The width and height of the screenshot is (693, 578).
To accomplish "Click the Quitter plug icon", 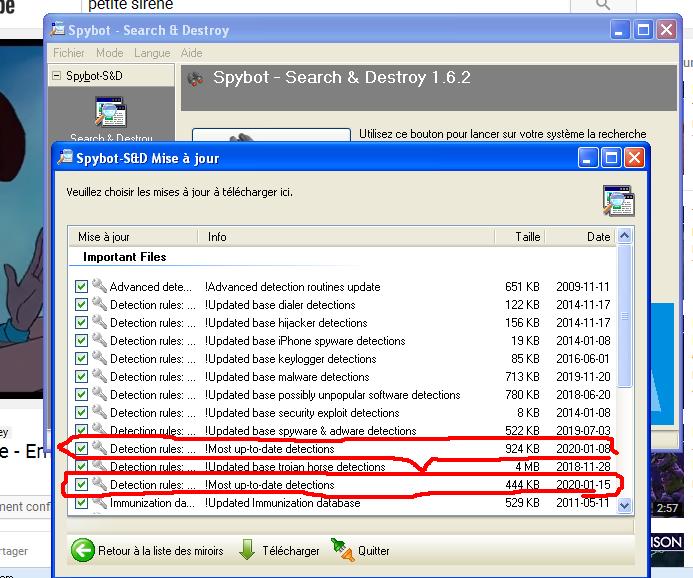I will 343,550.
